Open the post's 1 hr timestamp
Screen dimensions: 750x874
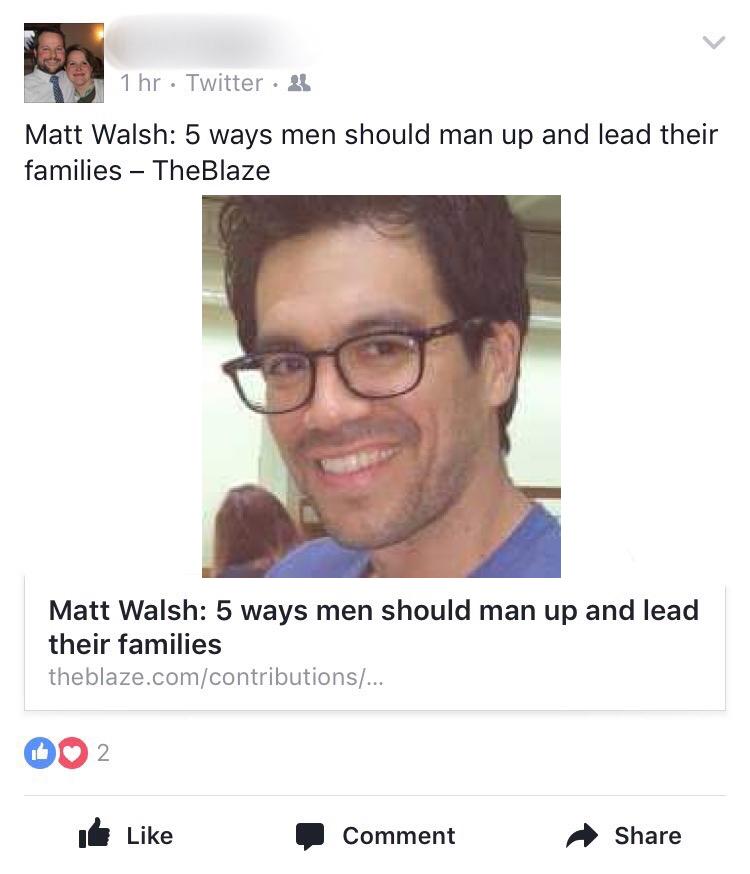[x=140, y=83]
